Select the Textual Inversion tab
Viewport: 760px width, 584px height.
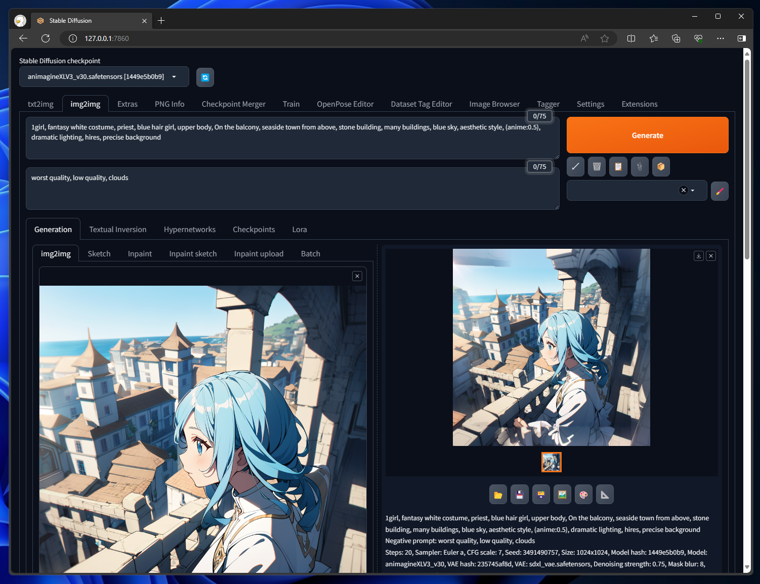118,230
